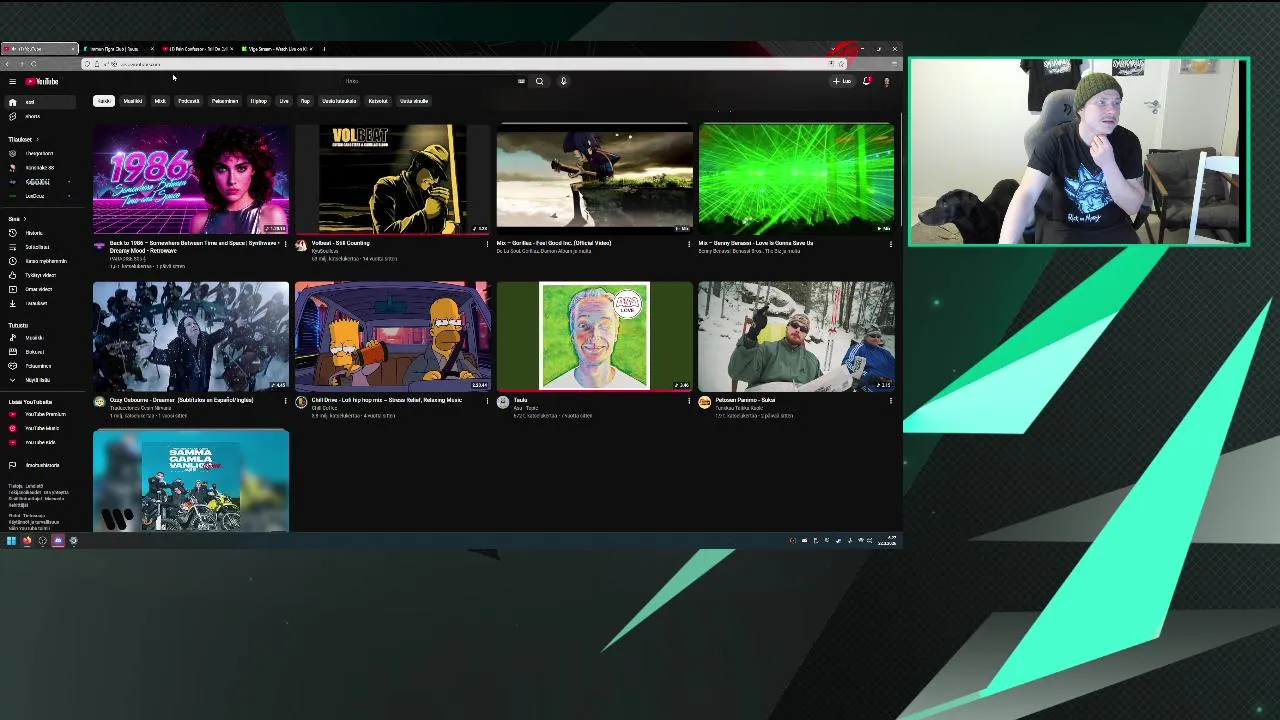Open options for Volbeat Still Counting video

[x=487, y=244]
